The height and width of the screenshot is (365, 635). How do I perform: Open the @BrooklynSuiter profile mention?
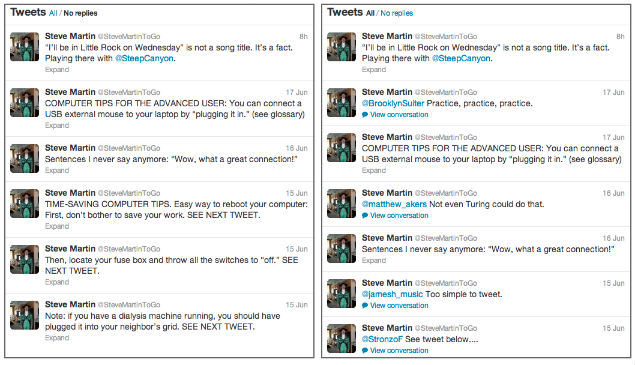click(393, 103)
